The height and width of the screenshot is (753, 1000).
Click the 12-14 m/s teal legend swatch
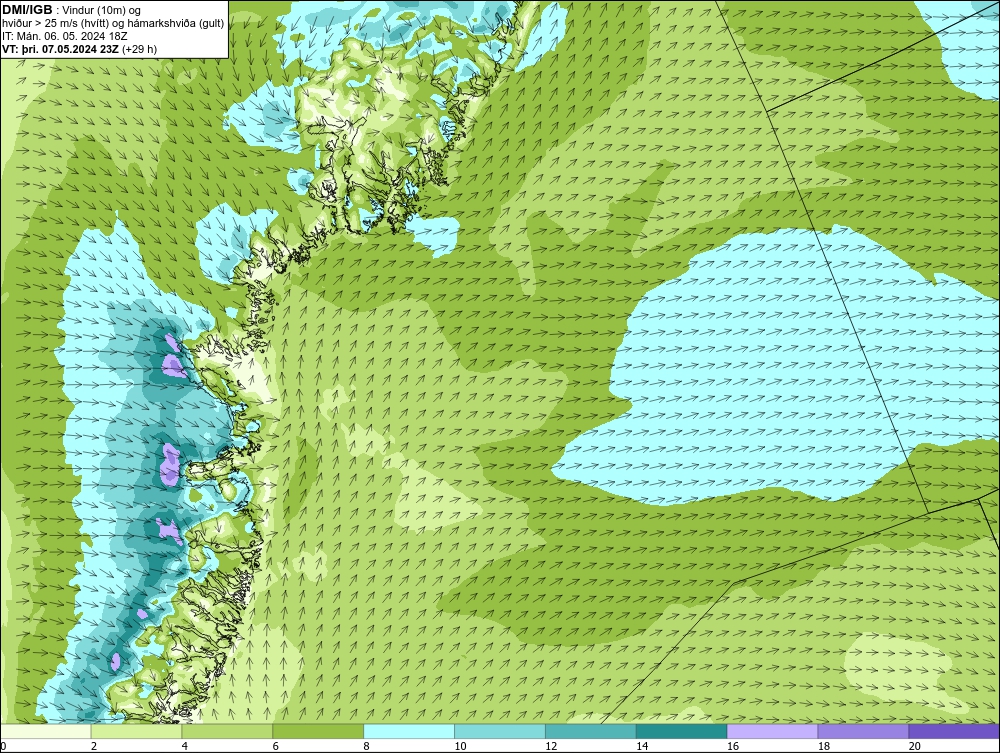pos(591,731)
